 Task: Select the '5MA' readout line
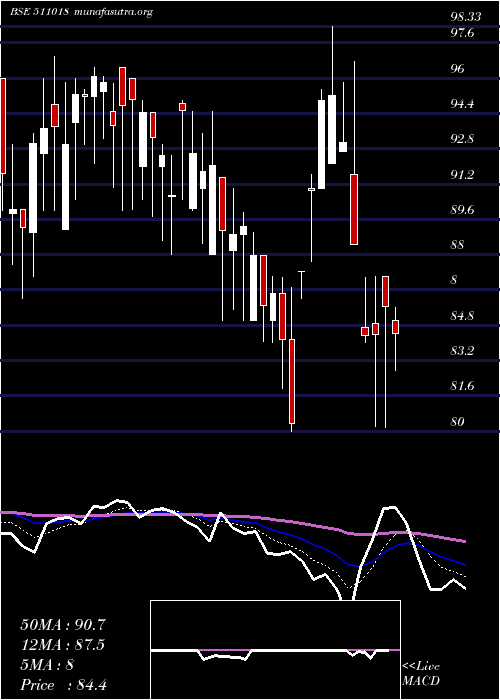coord(47,665)
